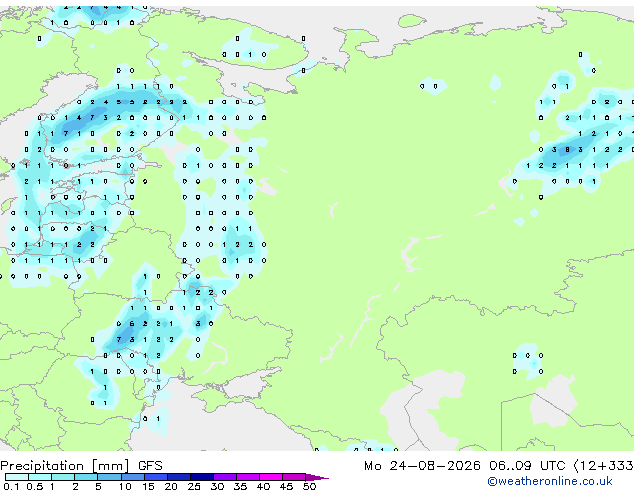
Task: Click the '15' legend scale label
Action: (x=148, y=486)
